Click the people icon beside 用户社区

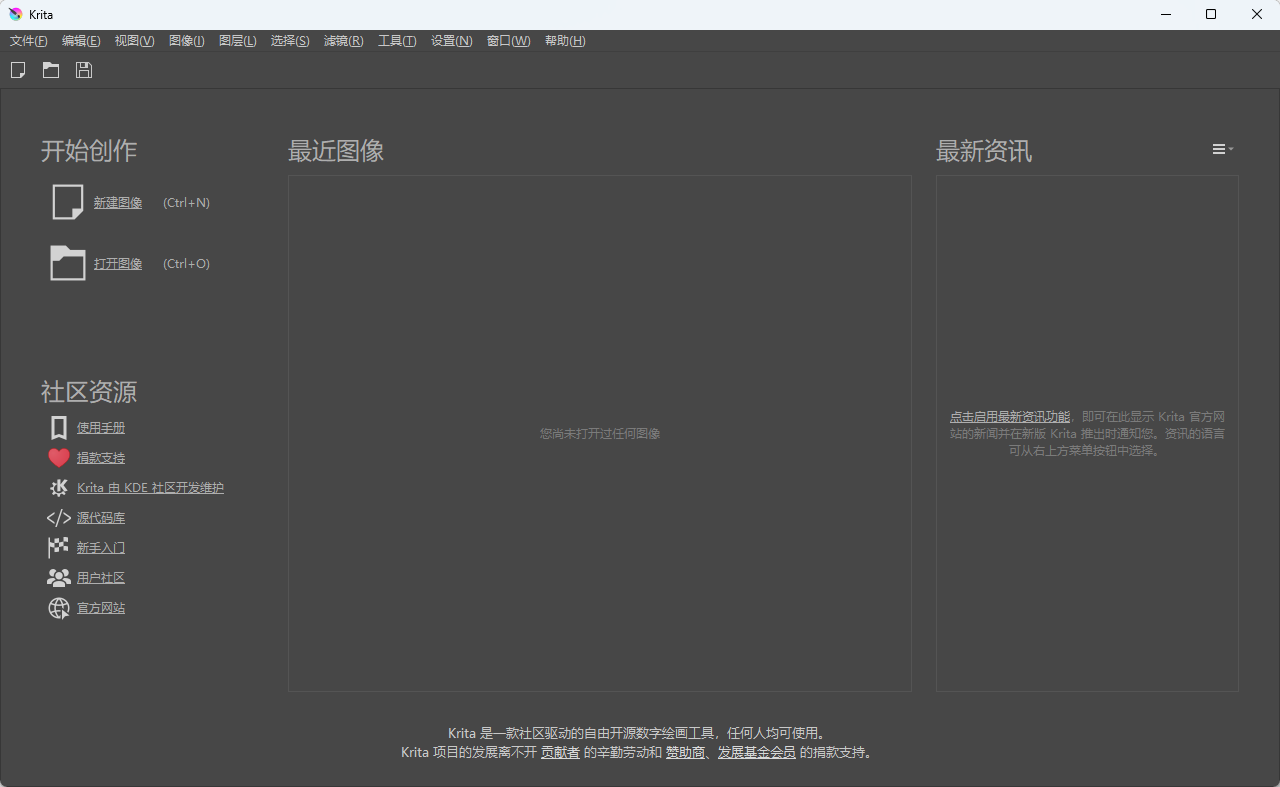click(x=59, y=578)
